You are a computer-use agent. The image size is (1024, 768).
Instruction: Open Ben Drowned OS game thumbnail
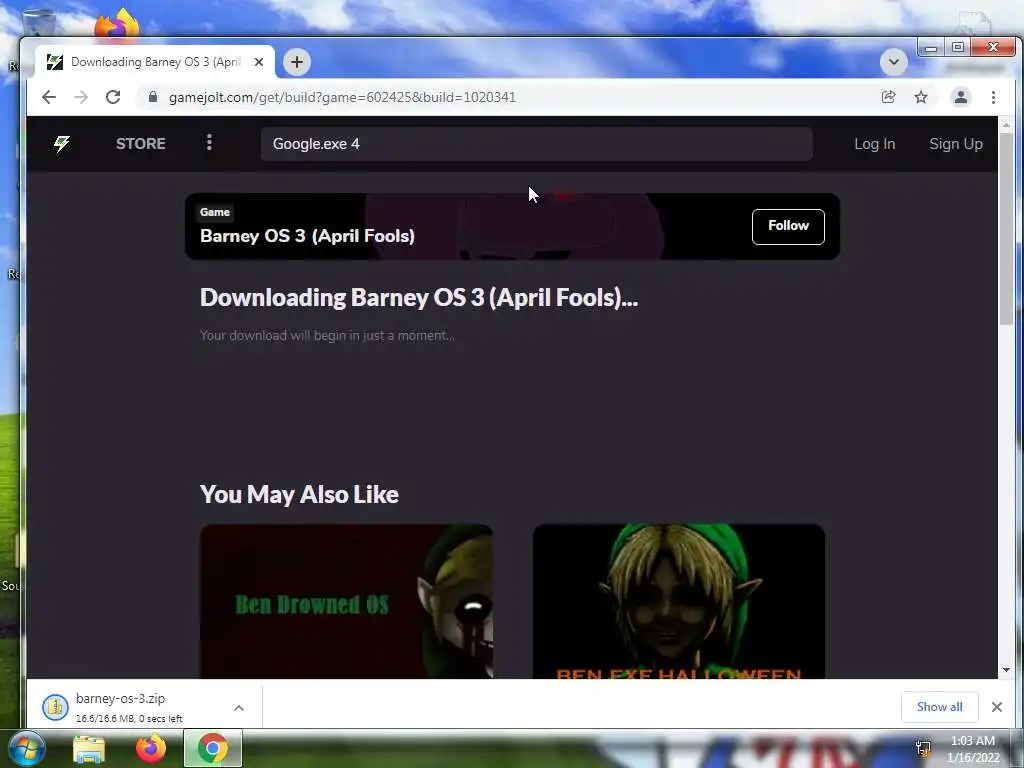coord(346,601)
